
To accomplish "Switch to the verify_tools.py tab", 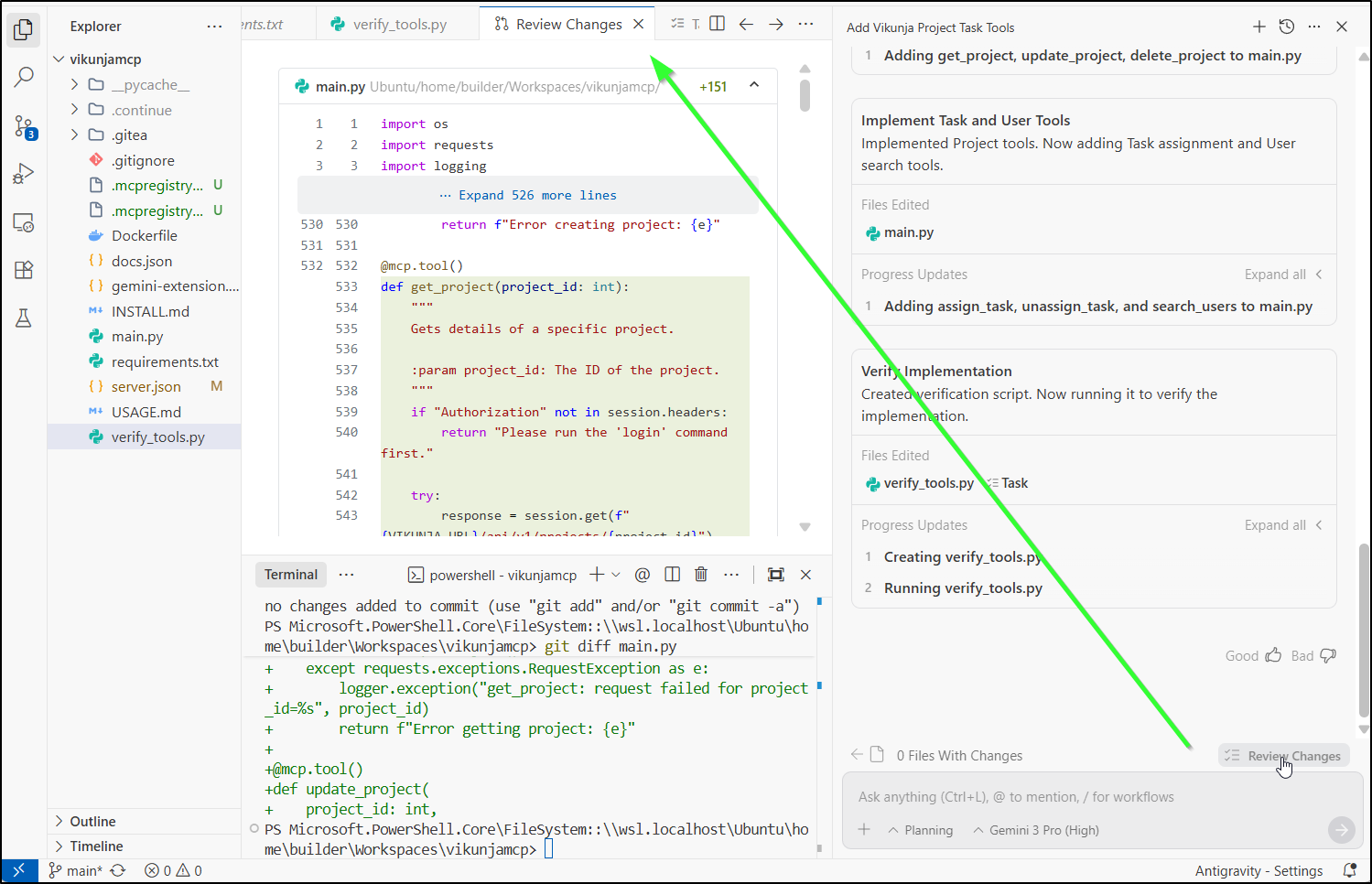I will coord(399,25).
